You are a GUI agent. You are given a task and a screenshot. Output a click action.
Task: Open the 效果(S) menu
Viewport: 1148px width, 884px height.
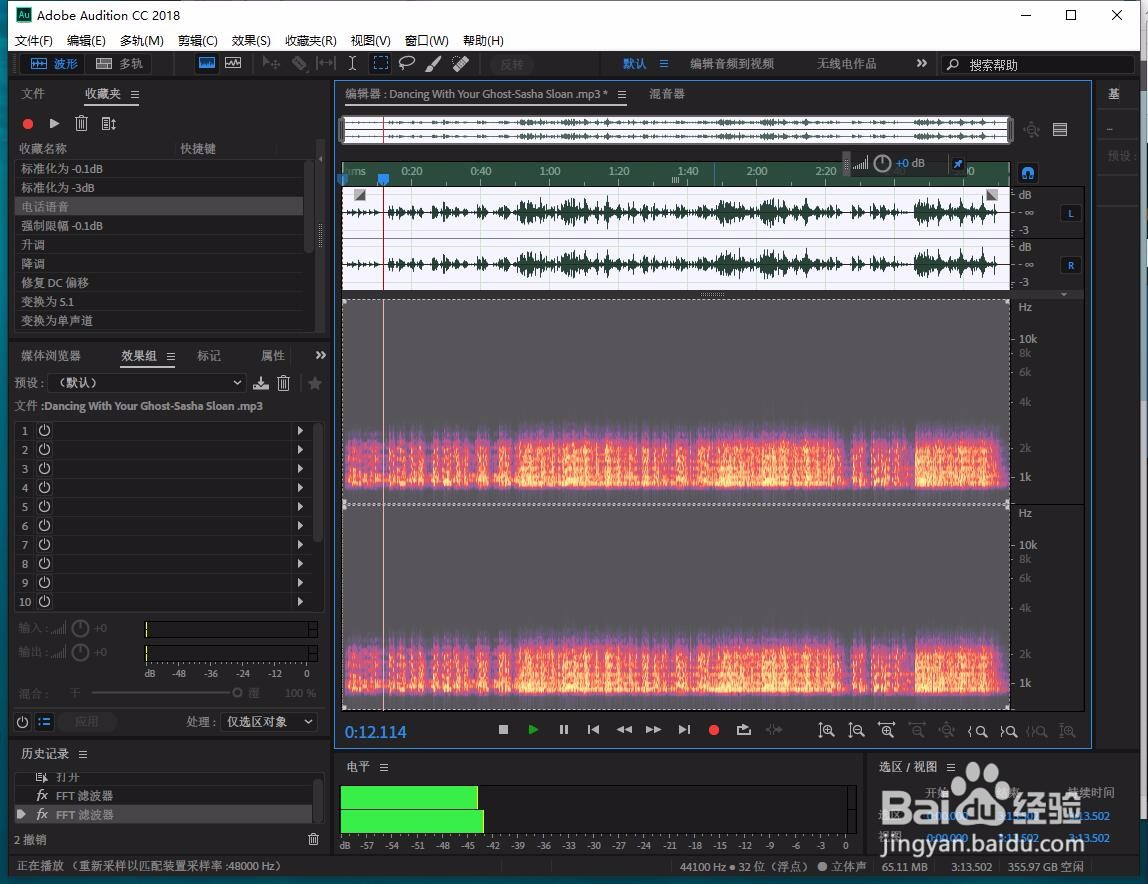[251, 40]
